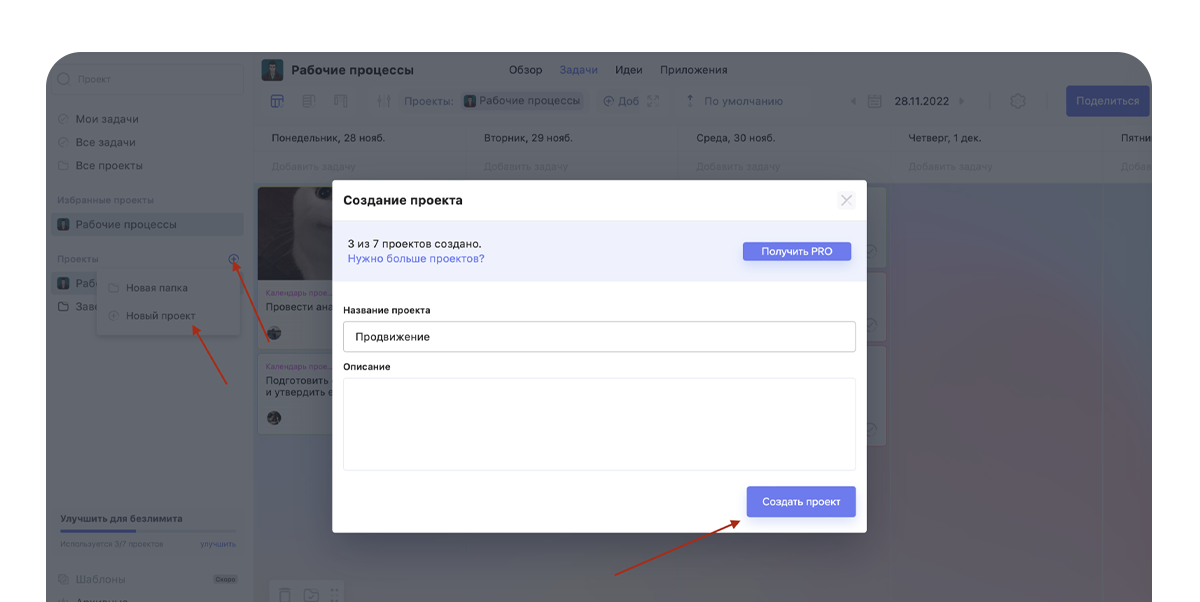The height and width of the screenshot is (602, 1200).
Task: Open the settings gear icon in toolbar
Action: [x=1018, y=101]
